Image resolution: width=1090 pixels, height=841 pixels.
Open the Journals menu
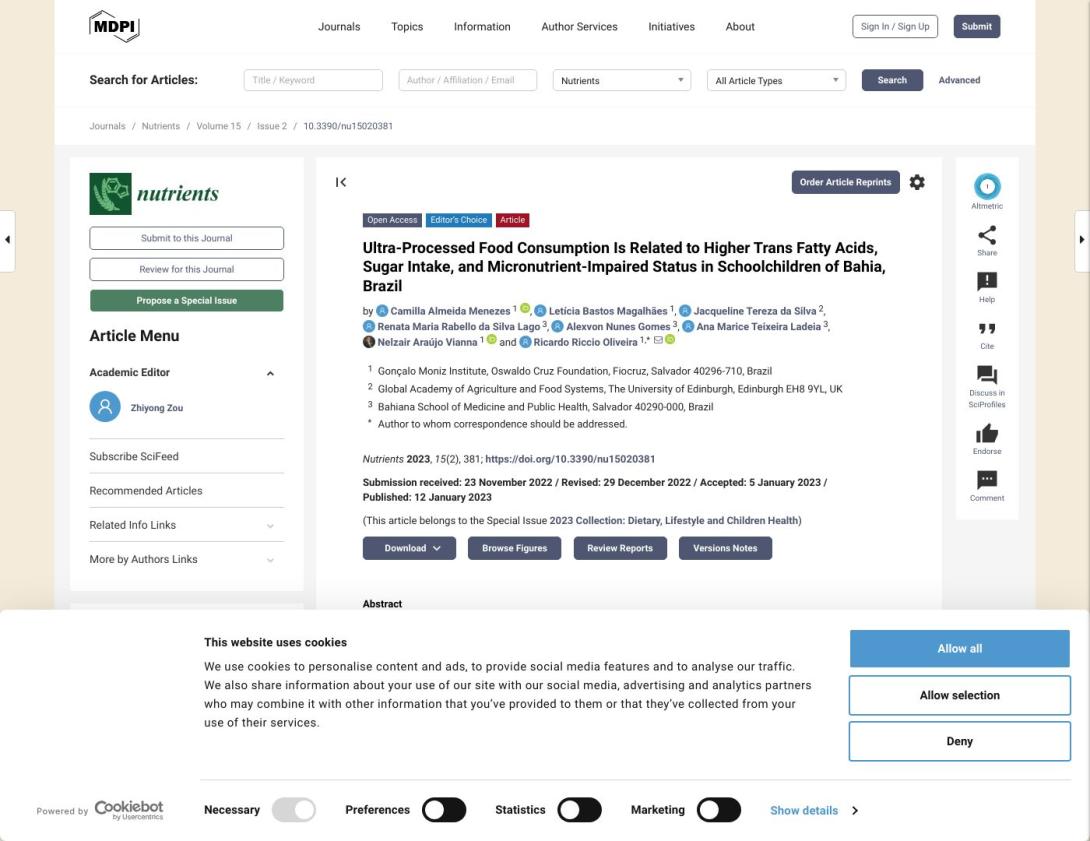pos(339,26)
